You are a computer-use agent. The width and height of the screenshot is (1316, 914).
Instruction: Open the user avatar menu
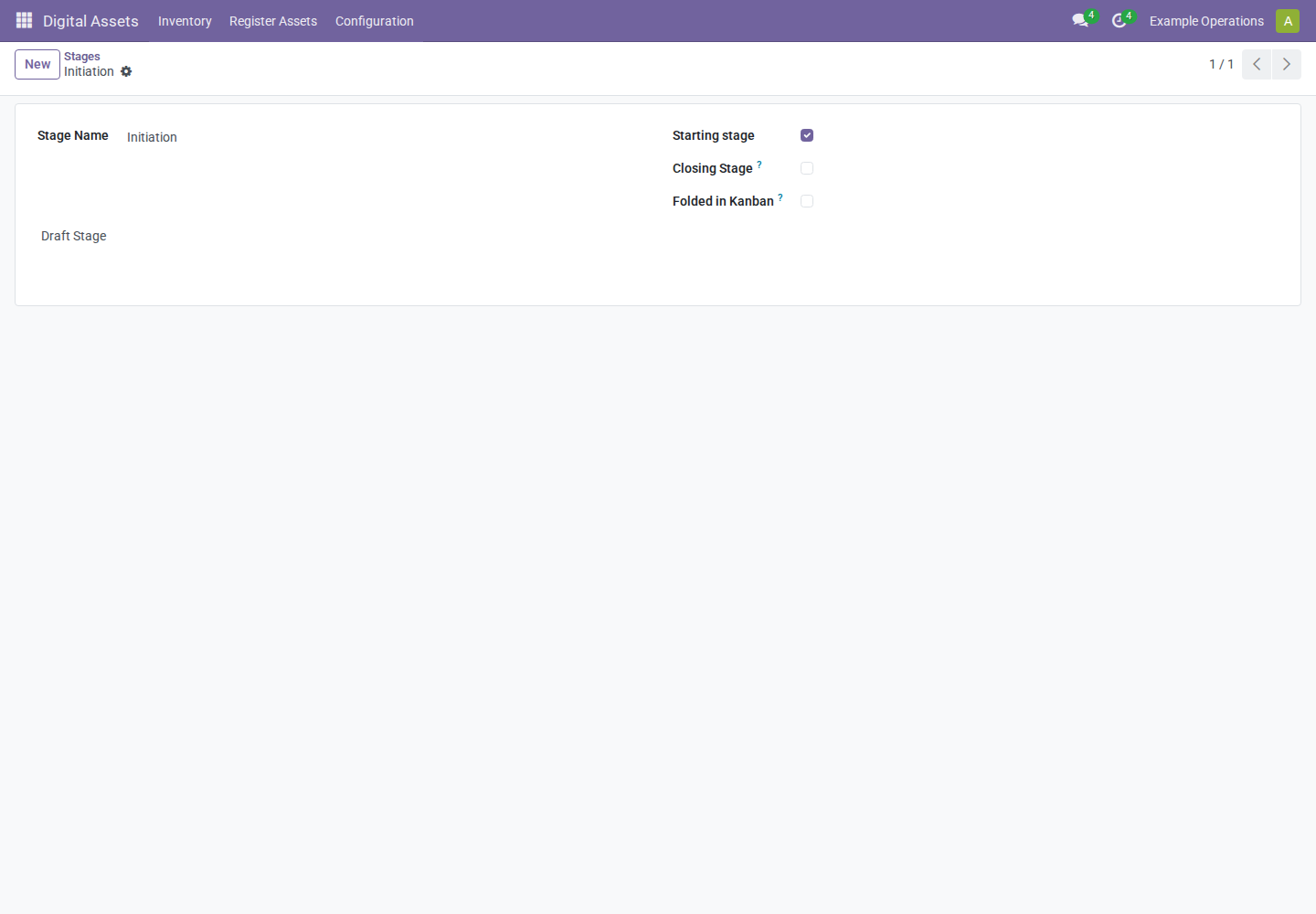(x=1288, y=20)
